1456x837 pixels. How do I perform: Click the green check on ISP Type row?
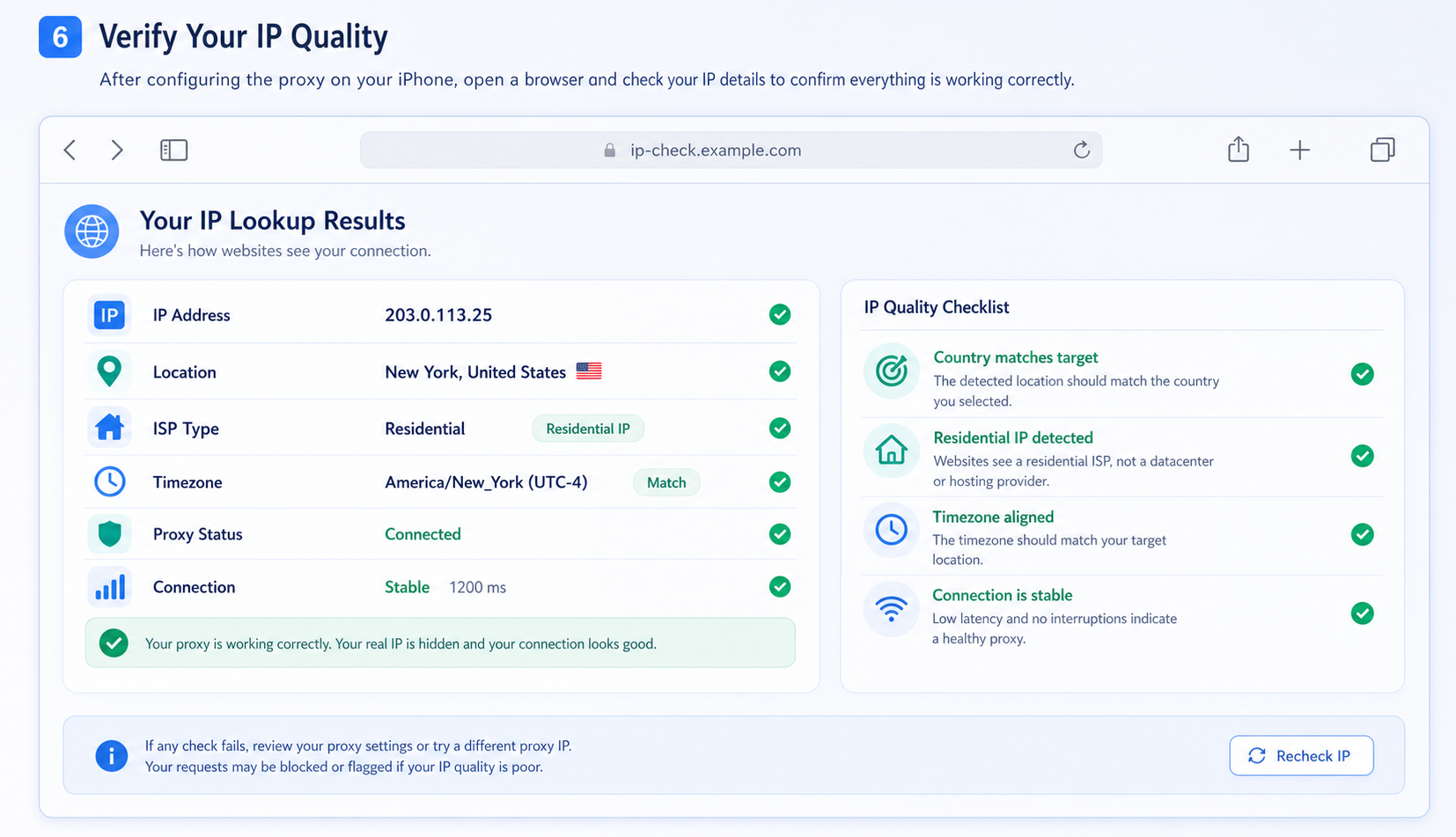coord(780,428)
